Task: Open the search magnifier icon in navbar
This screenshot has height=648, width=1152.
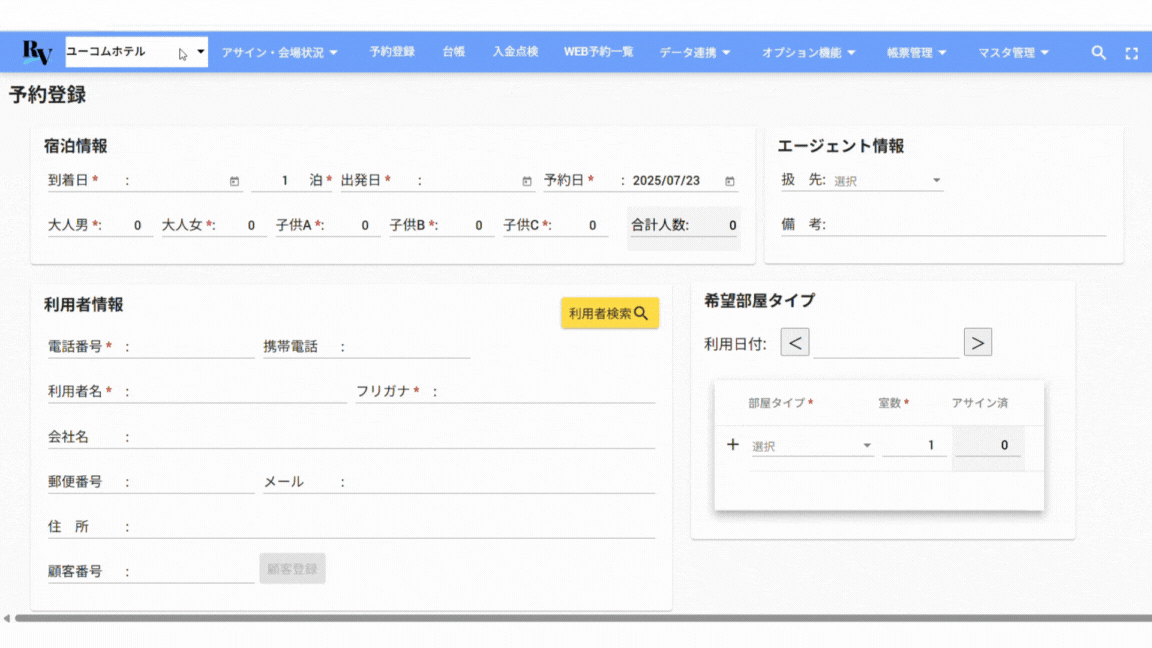Action: [x=1098, y=53]
